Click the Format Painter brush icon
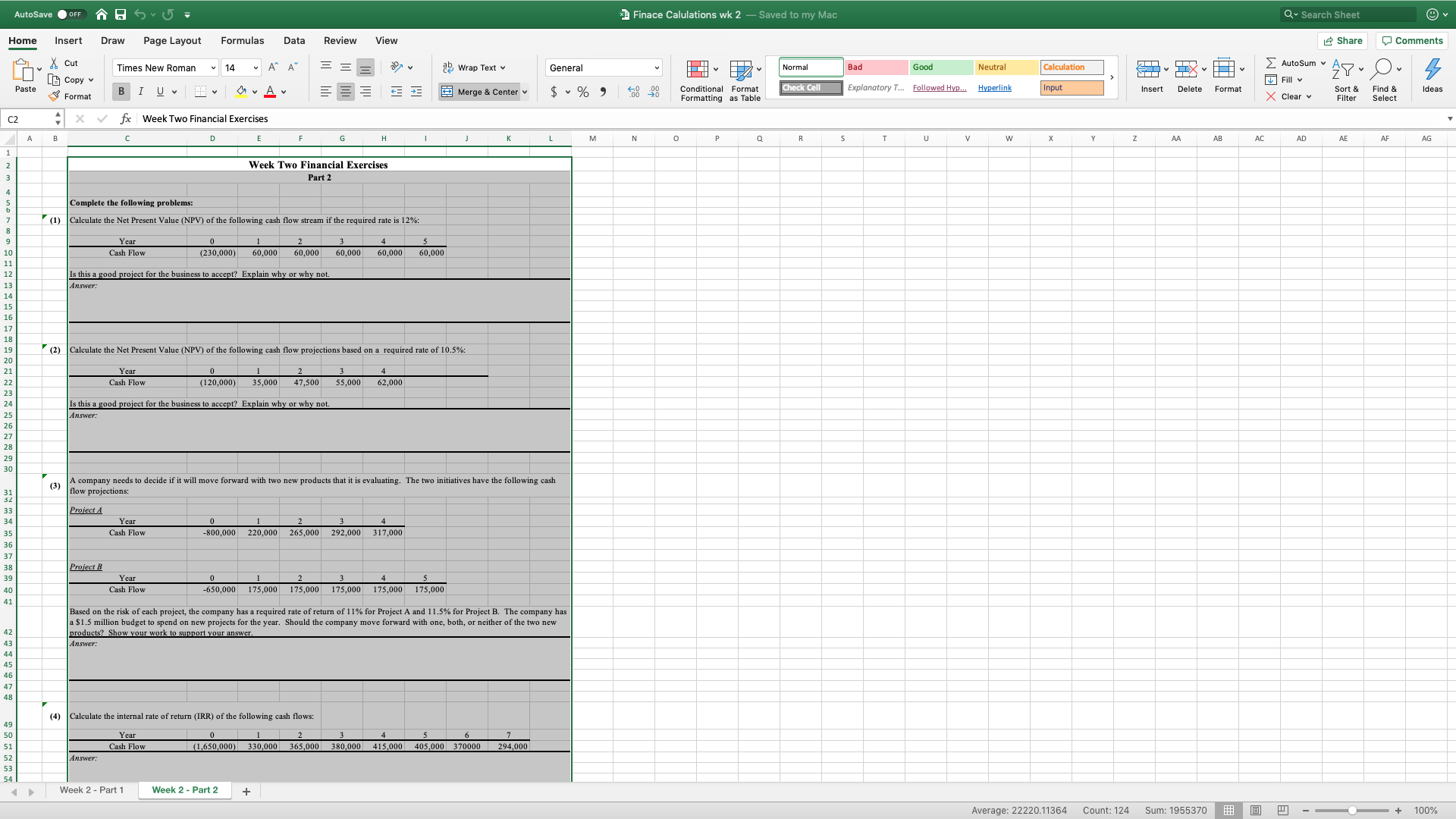The height and width of the screenshot is (819, 1456). pos(55,96)
